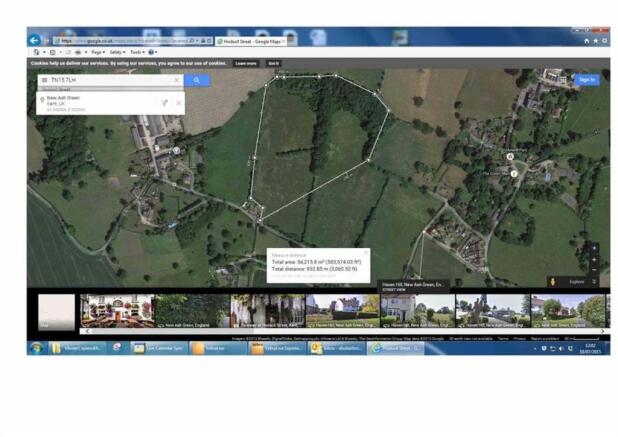The height and width of the screenshot is (437, 618).
Task: Click the blue search magnifier button
Action: 197,80
